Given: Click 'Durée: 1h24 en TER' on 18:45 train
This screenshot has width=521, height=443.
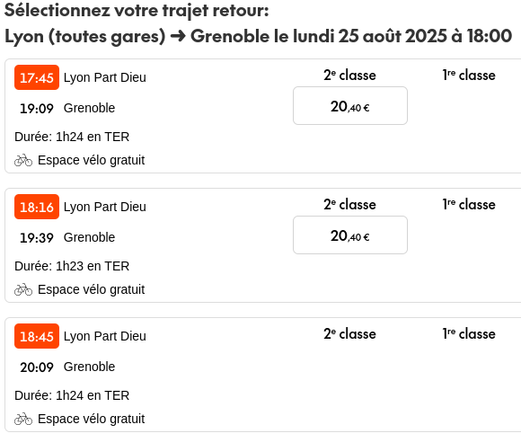Looking at the screenshot, I should pyautogui.click(x=72, y=396).
